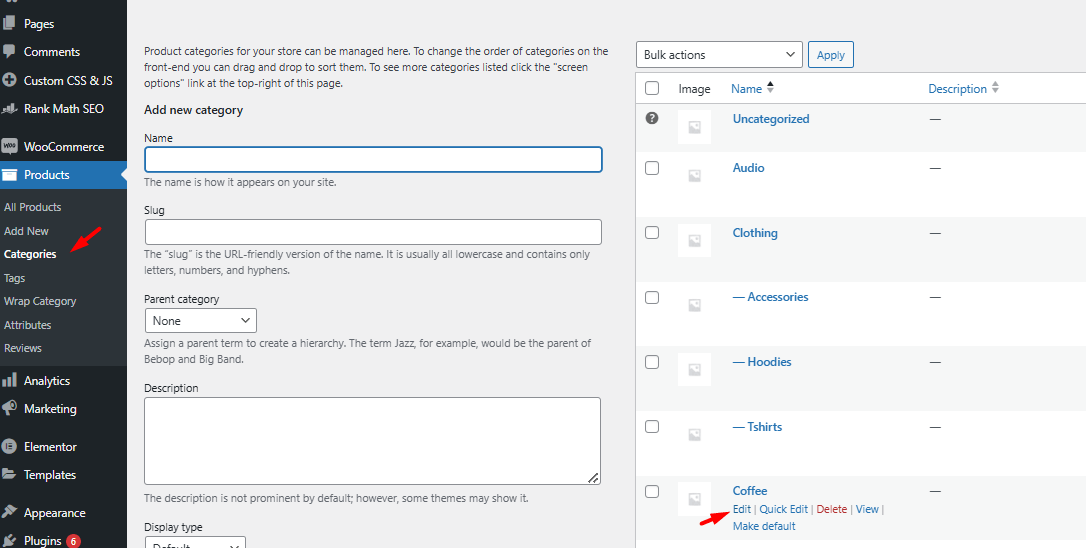Open Elementor via its sidebar icon
Viewport: 1086px width, 548px height.
(10, 447)
